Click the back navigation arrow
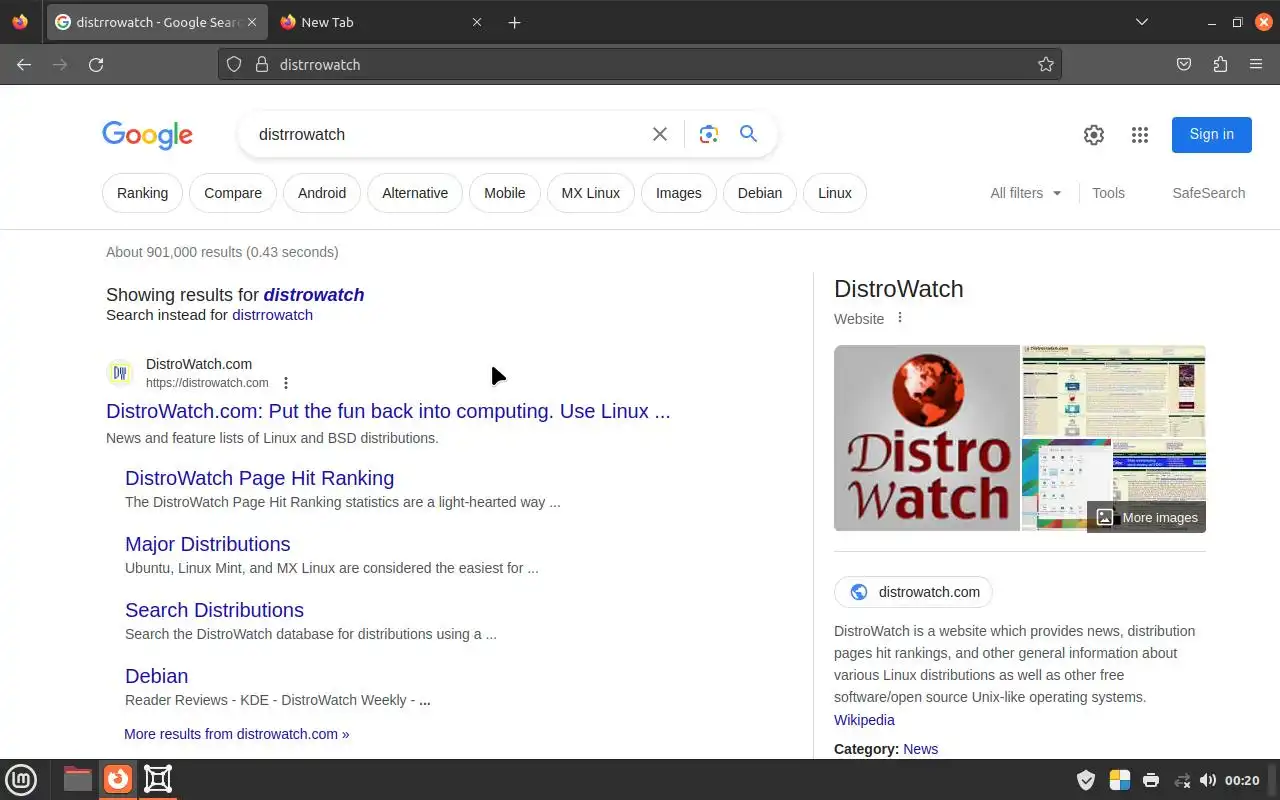The image size is (1280, 800). coord(24,64)
